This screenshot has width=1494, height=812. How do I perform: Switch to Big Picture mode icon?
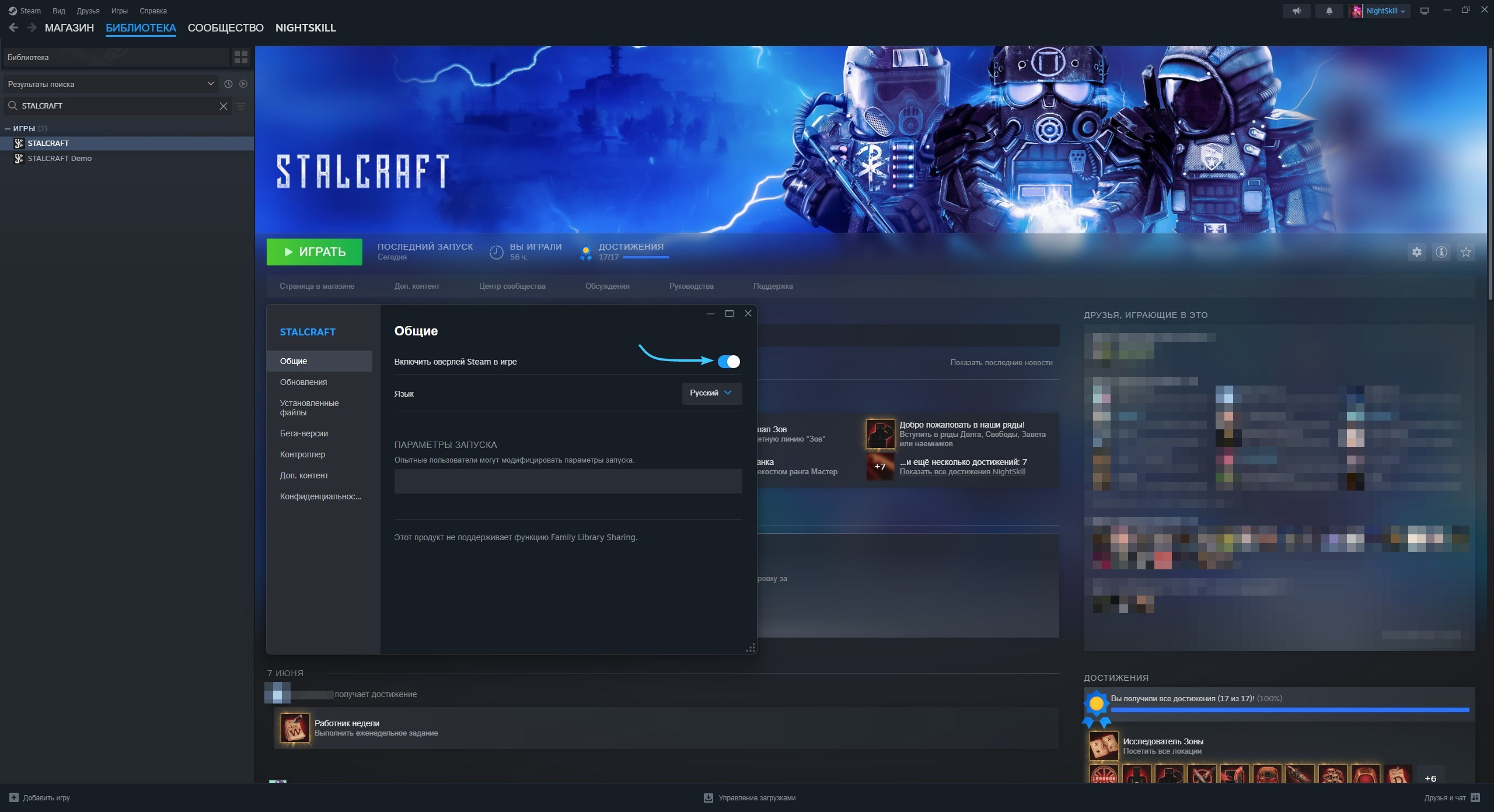(1424, 10)
